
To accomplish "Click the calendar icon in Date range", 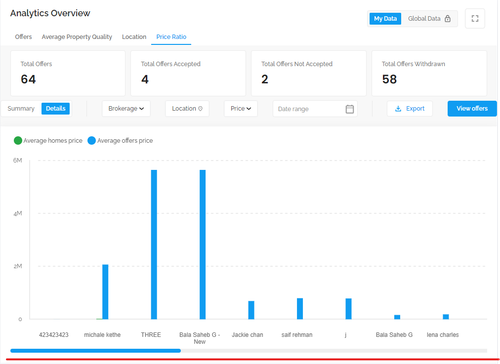I will pyautogui.click(x=350, y=109).
